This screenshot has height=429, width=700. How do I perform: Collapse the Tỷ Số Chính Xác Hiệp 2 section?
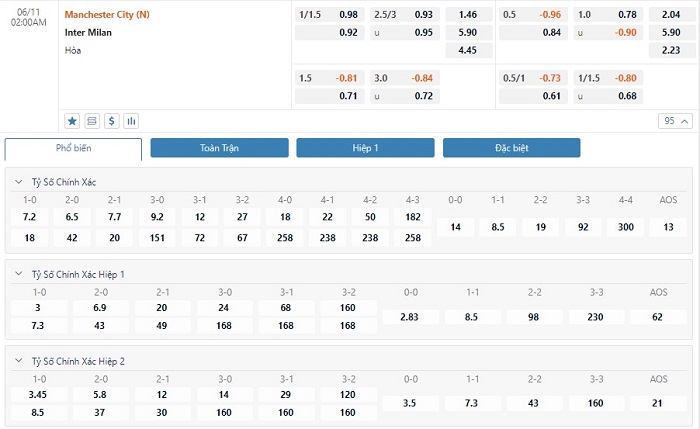coord(20,361)
